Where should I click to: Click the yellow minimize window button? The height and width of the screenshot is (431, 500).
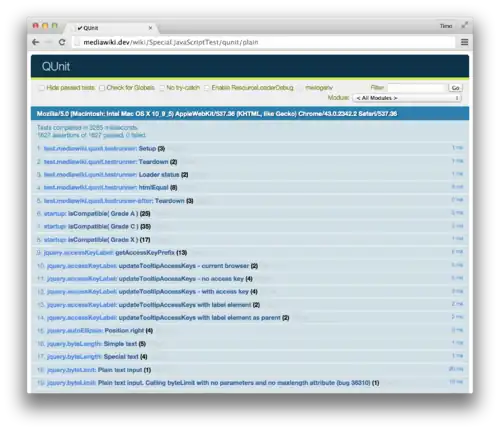(45, 26)
